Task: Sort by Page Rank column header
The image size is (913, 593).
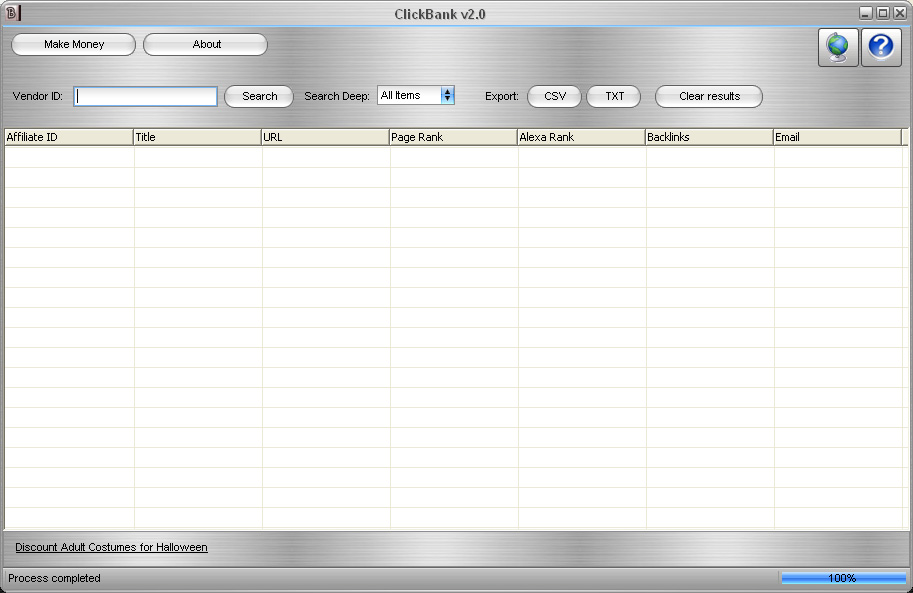Action: click(x=453, y=137)
